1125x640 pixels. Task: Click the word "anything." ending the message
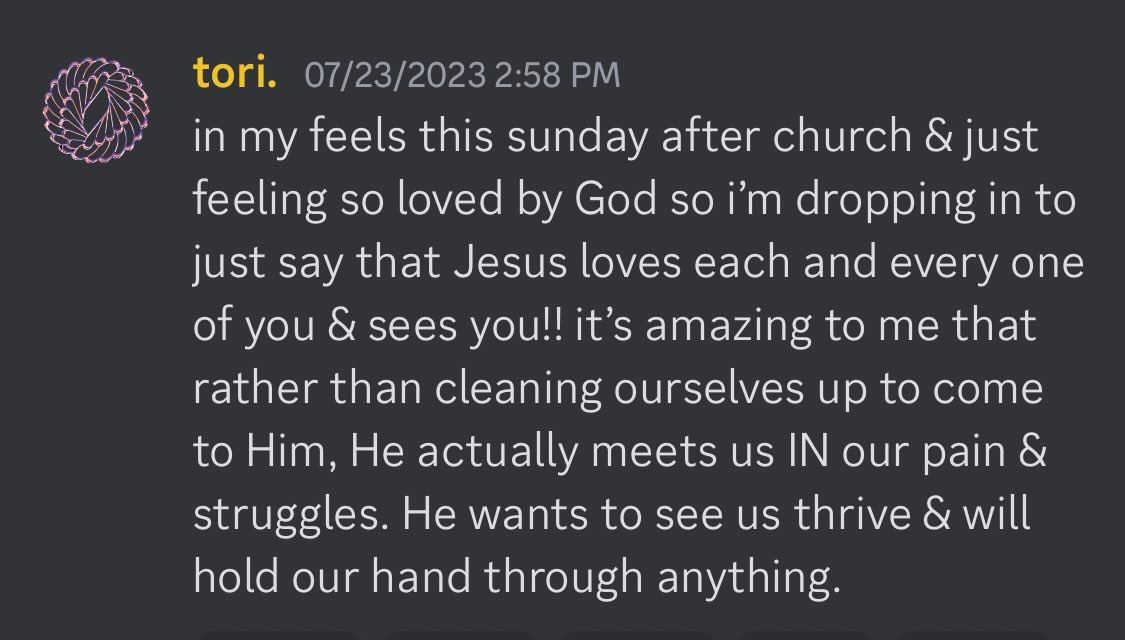[x=748, y=578]
